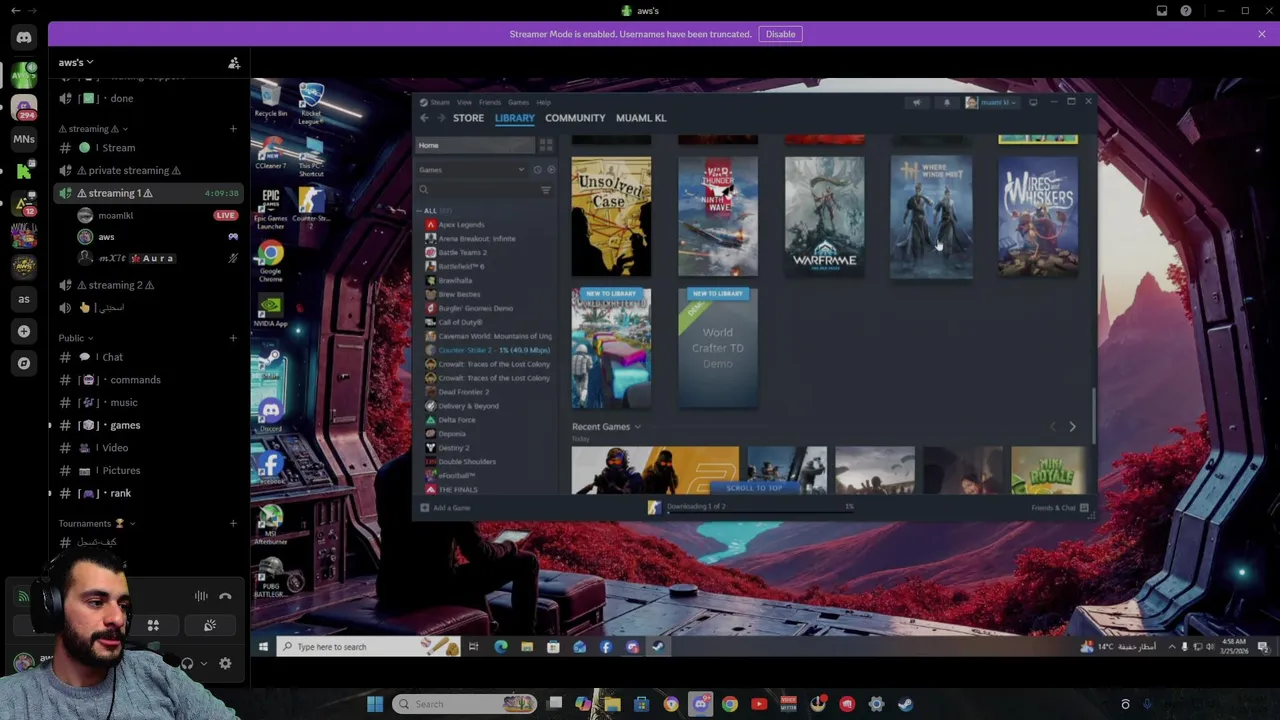The image size is (1280, 720).
Task: Disconnect from voice using the hang-up icon
Action: pyautogui.click(x=225, y=596)
